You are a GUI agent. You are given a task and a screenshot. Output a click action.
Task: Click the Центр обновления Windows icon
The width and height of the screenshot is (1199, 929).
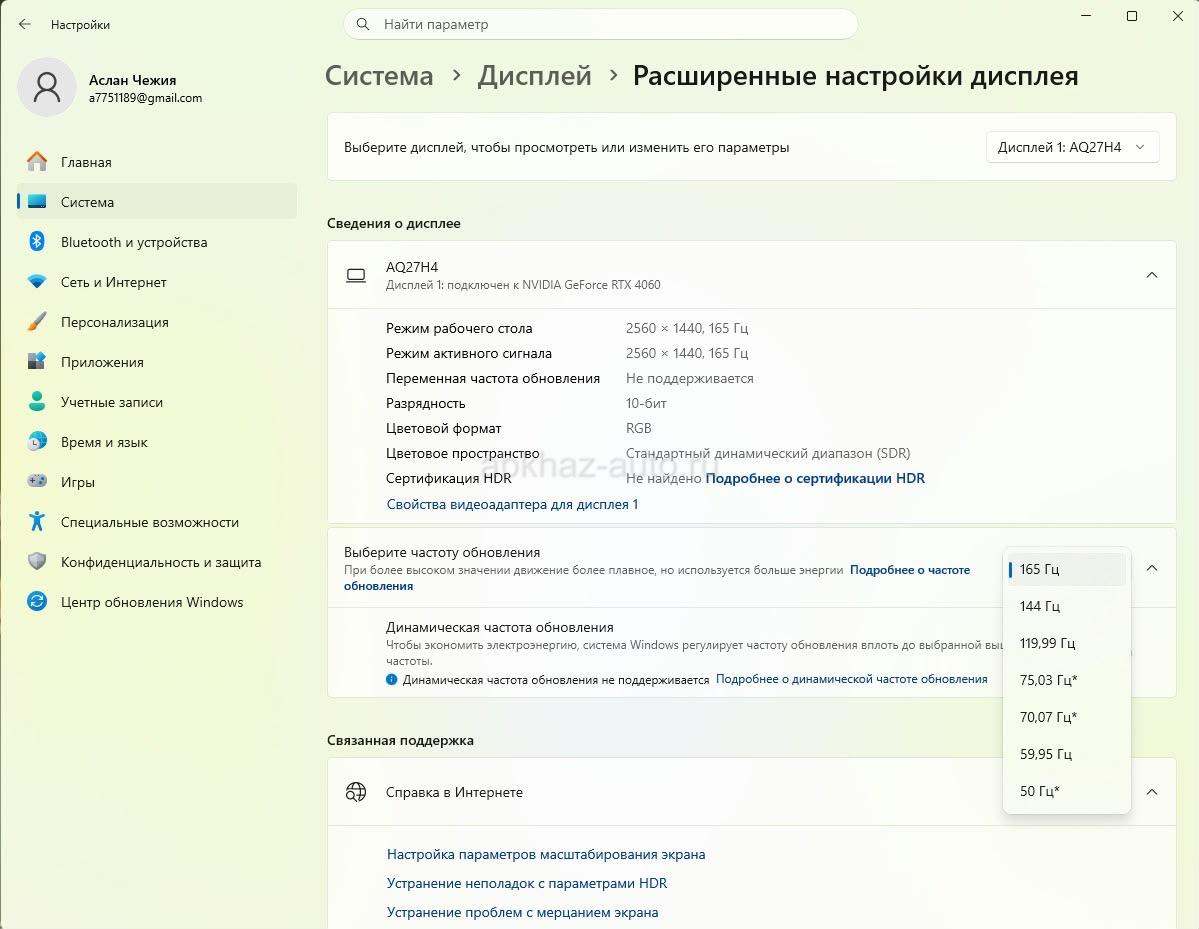coord(37,602)
